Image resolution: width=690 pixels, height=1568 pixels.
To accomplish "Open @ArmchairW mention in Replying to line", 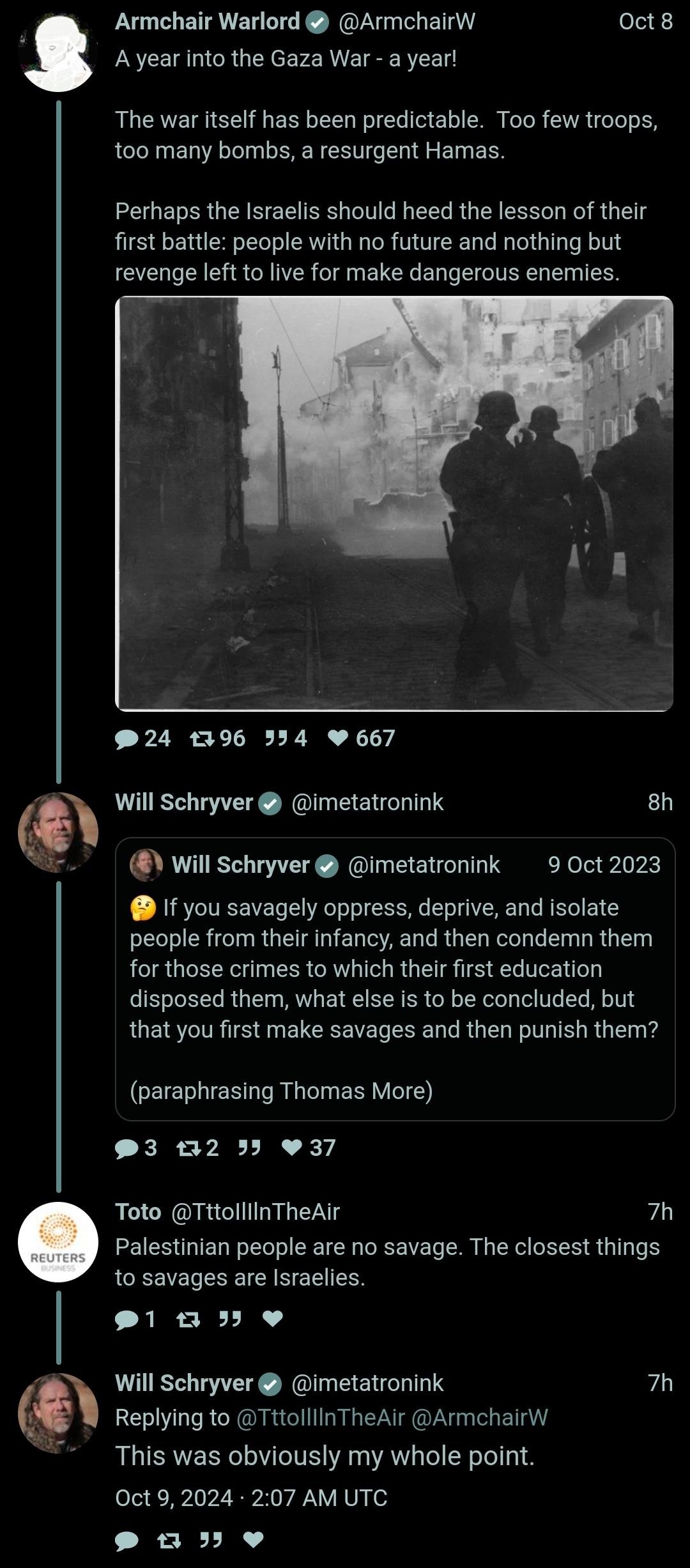I will click(480, 1417).
